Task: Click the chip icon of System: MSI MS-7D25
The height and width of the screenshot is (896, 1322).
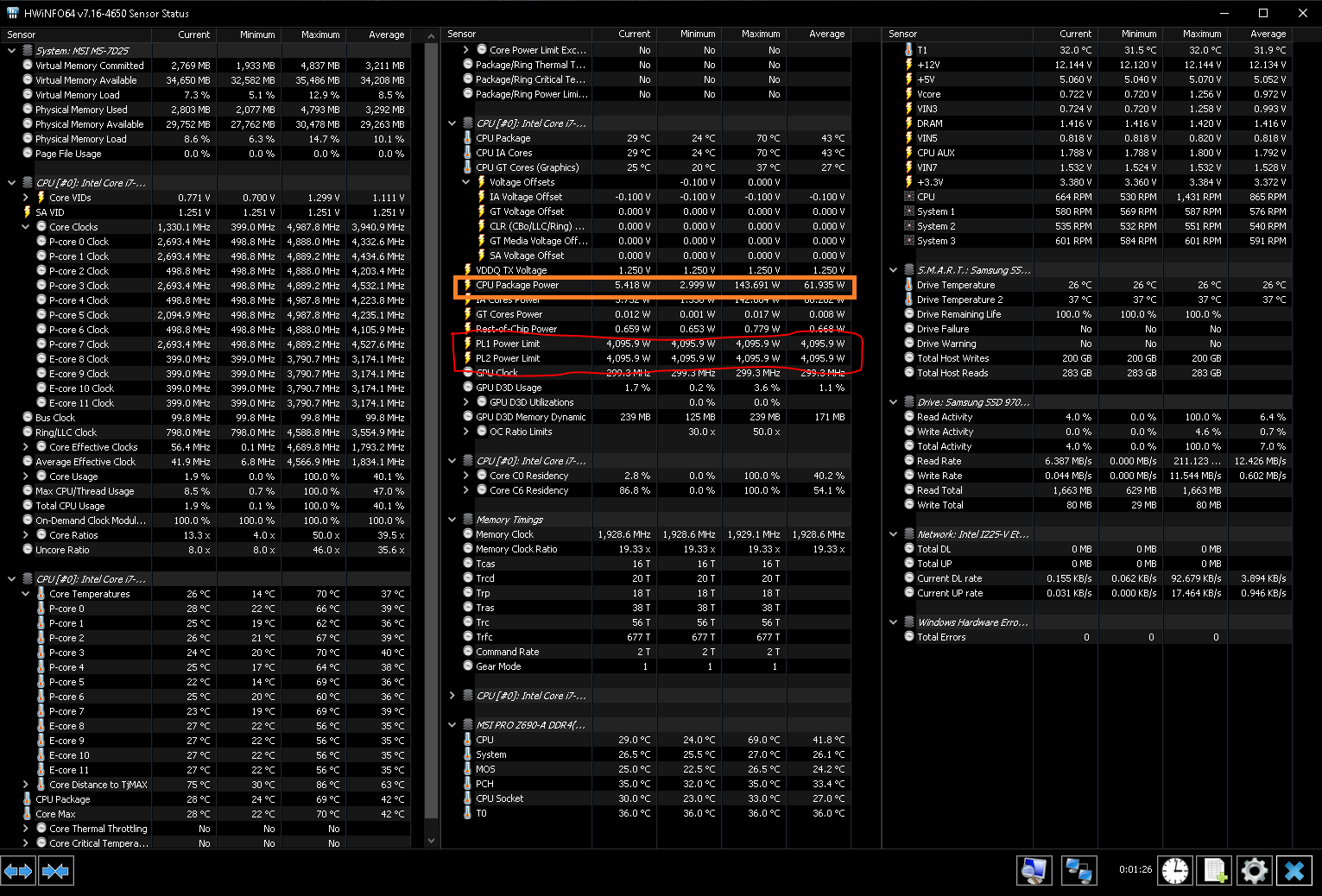Action: [x=28, y=51]
